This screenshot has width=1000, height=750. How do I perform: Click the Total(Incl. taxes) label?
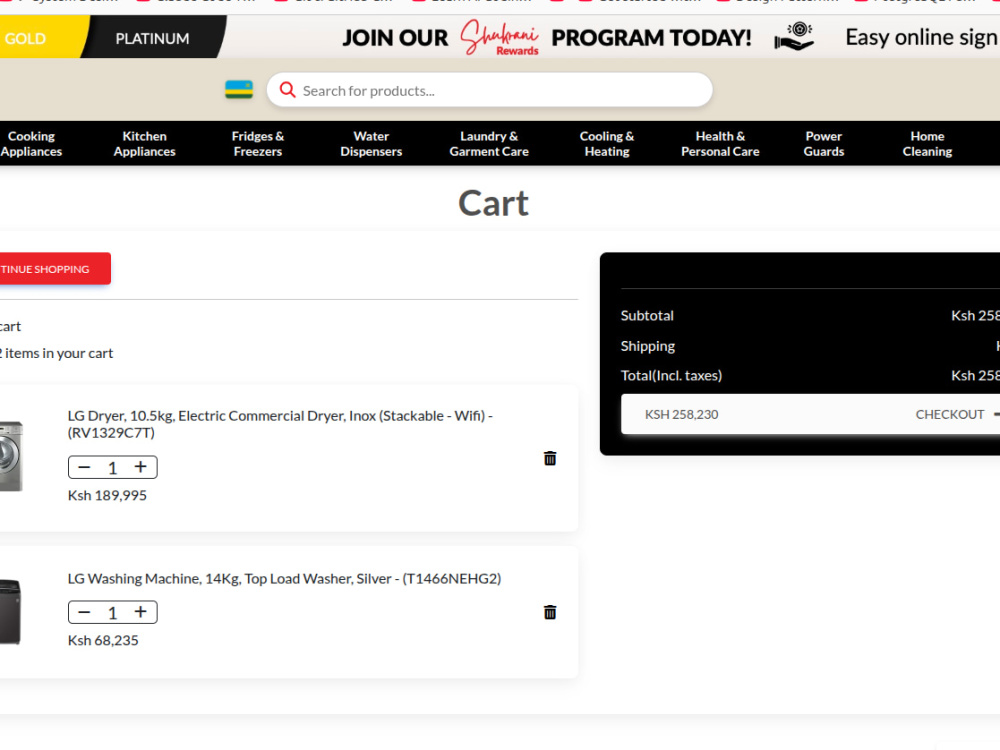(672, 375)
